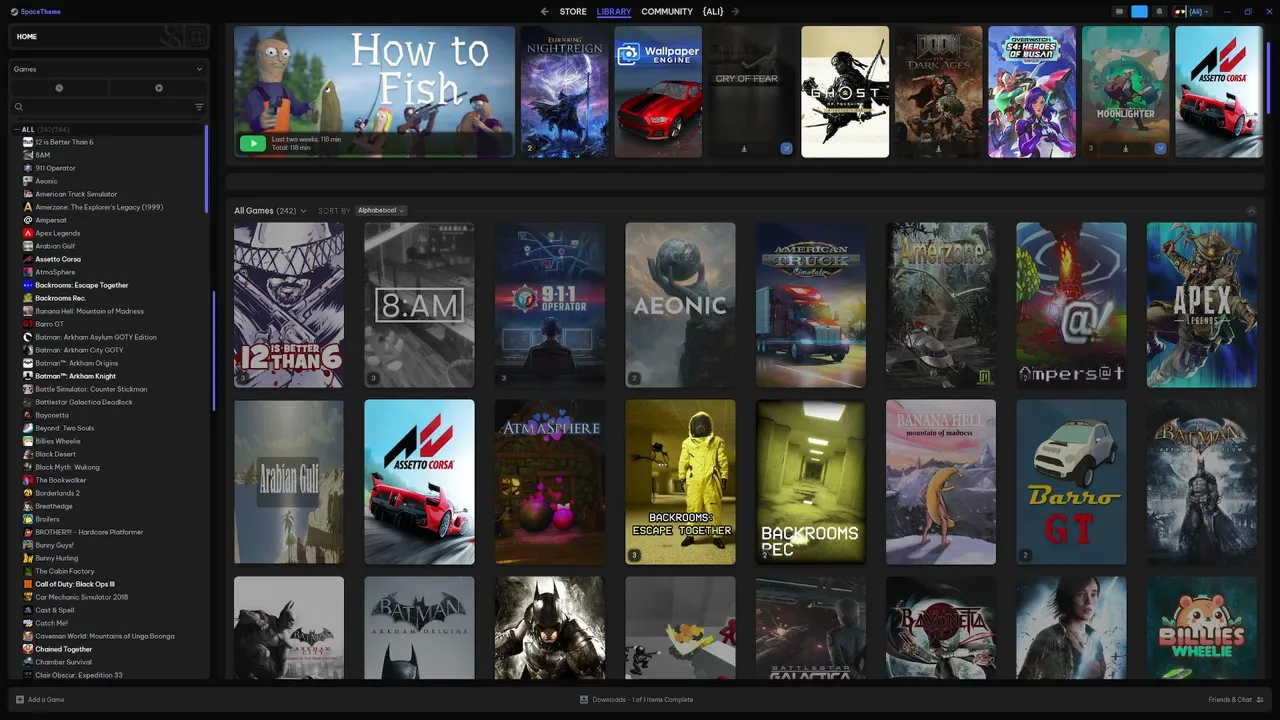Click the Steam logo beside SpaceTheme

coord(15,12)
